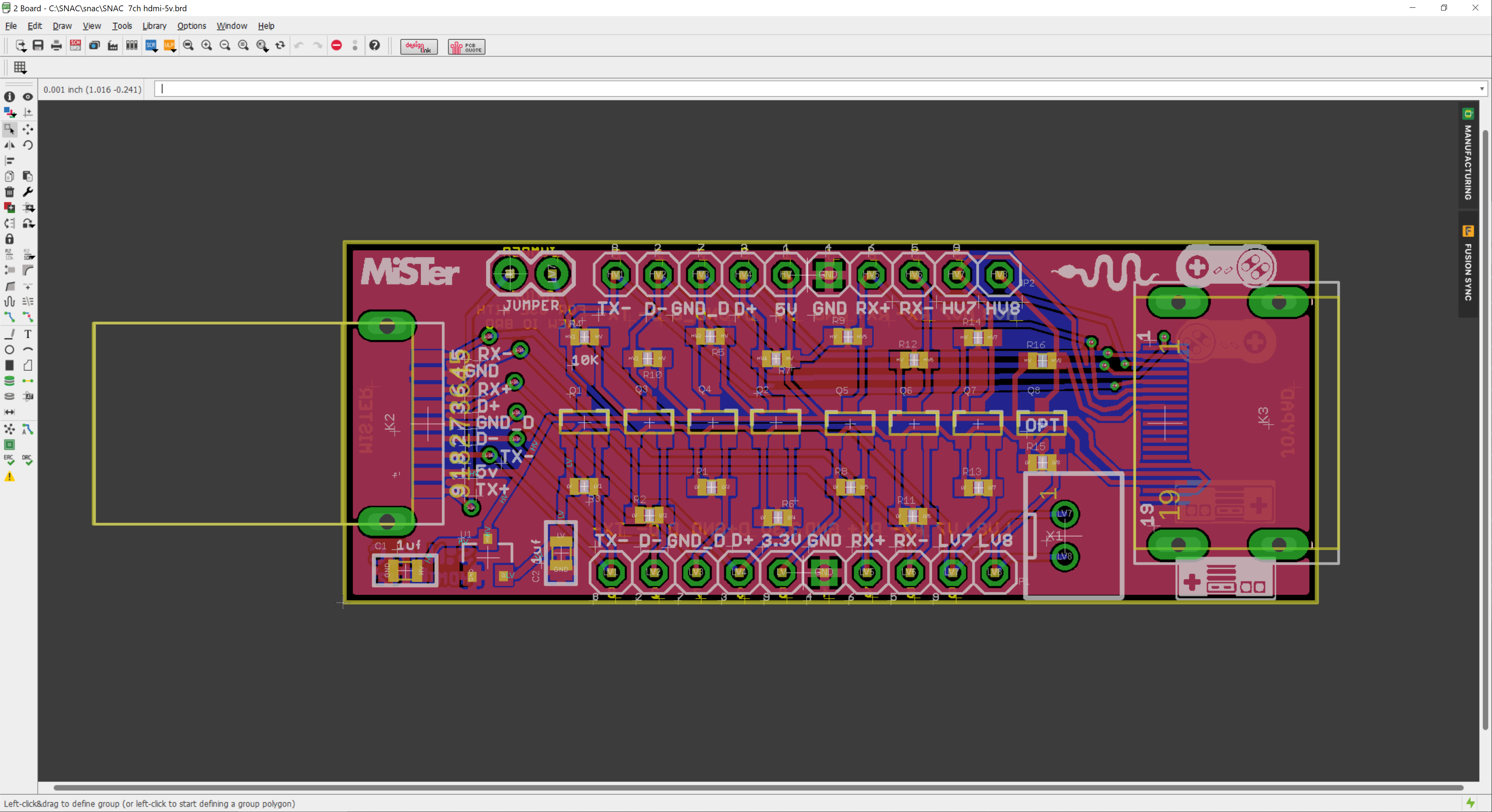Select the Hole tool
This screenshot has width=1492, height=812.
pyautogui.click(x=10, y=397)
